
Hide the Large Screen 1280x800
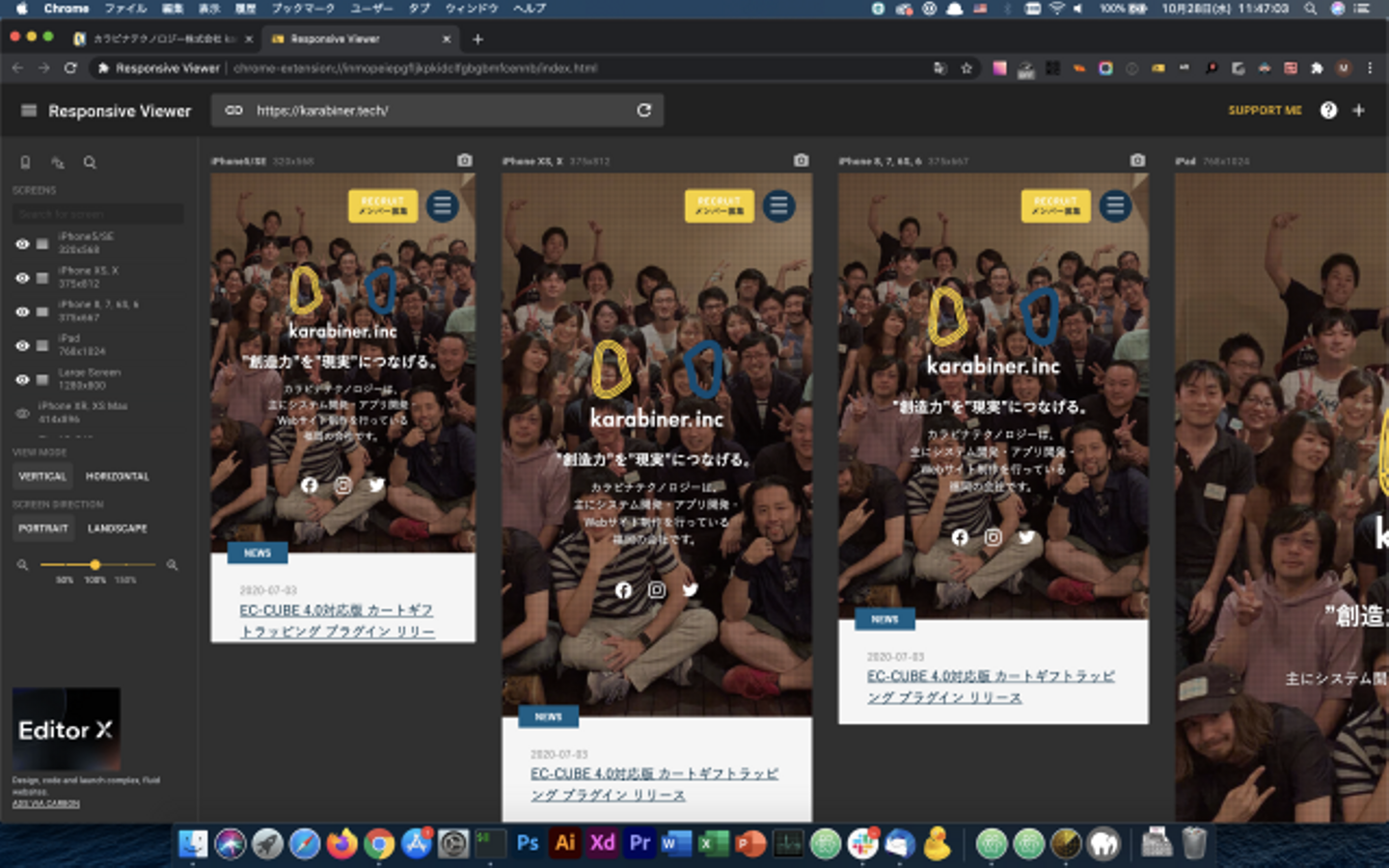(x=22, y=379)
